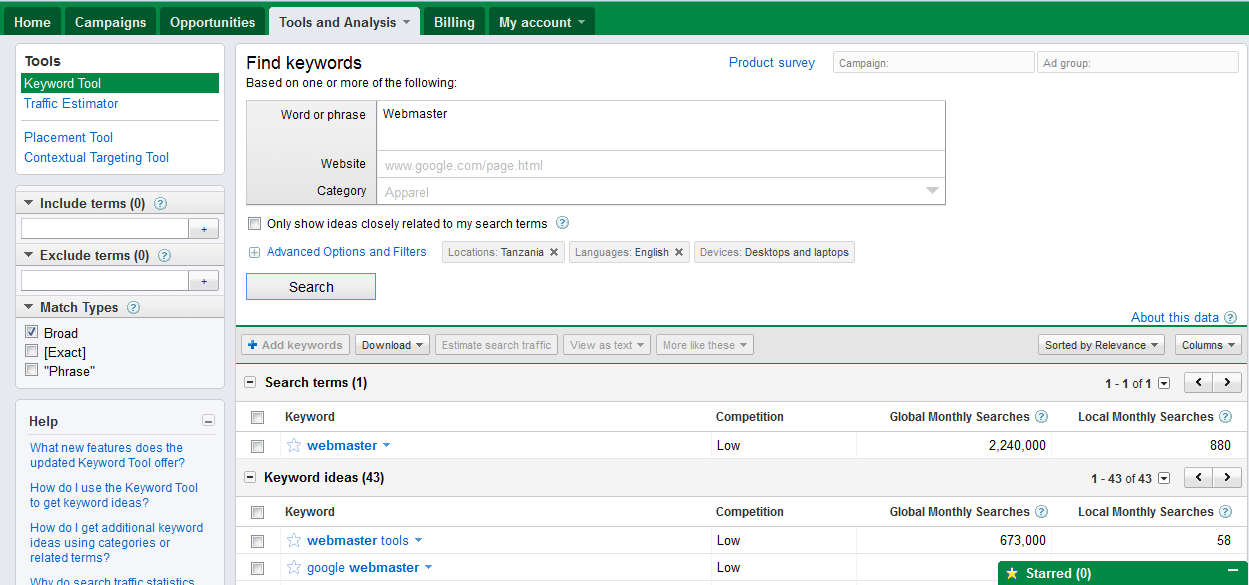Collapse the Search terms section
This screenshot has height=585, width=1249.
250,383
